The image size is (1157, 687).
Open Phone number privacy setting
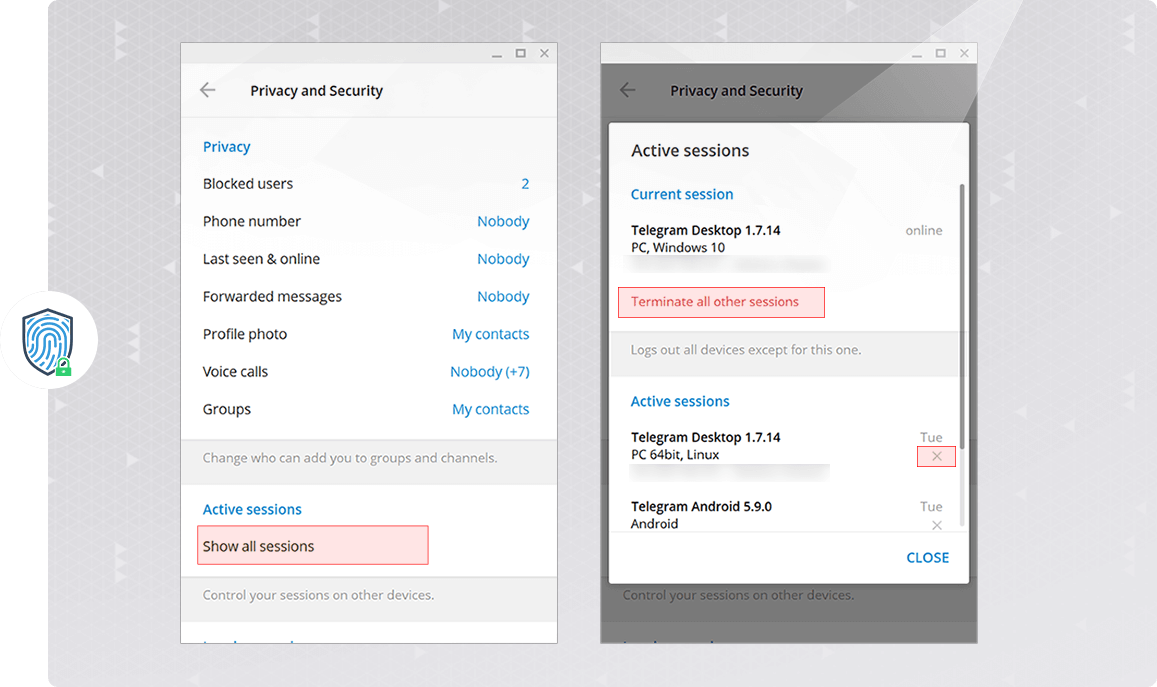click(366, 221)
